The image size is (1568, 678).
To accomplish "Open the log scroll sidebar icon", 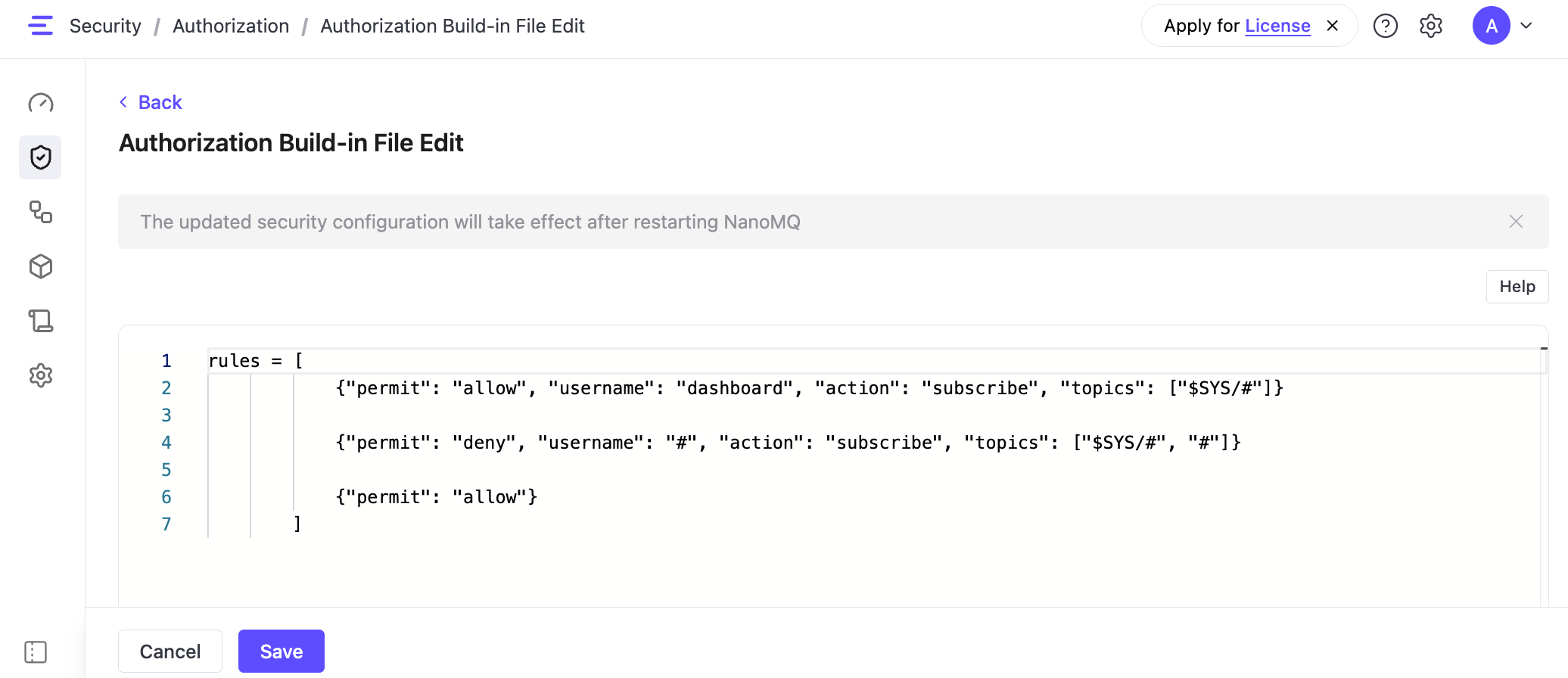I will [x=41, y=321].
